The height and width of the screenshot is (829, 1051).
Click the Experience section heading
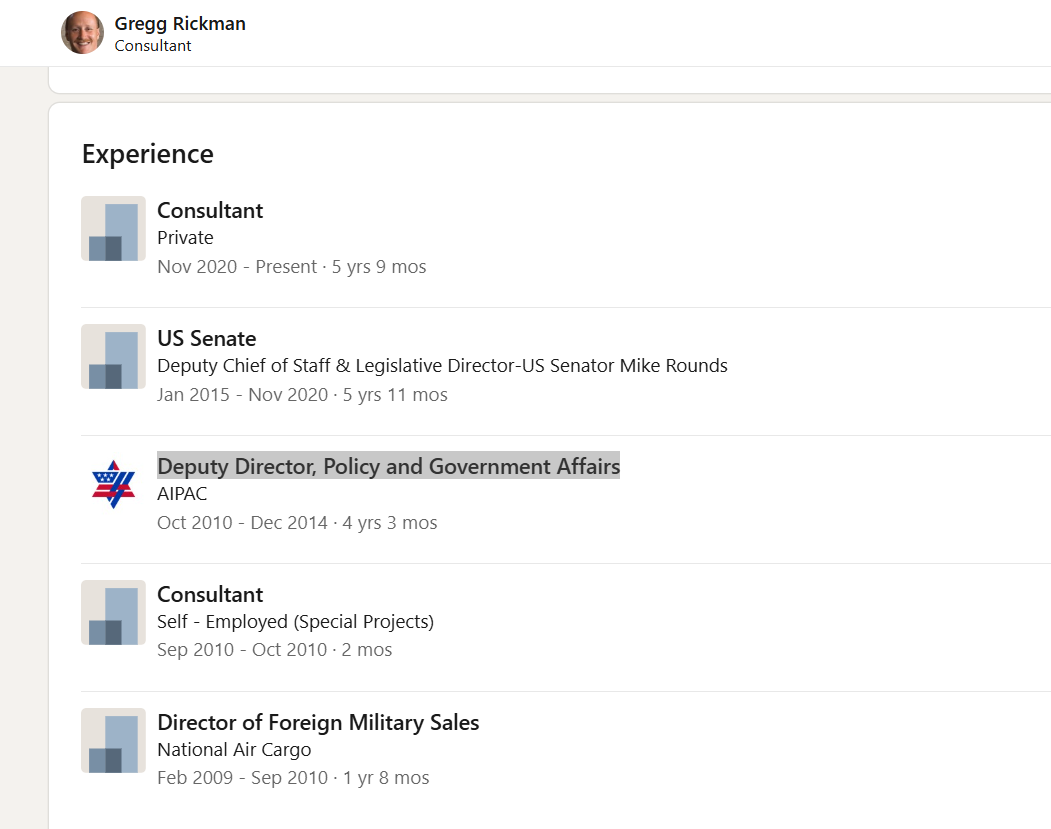tap(147, 154)
